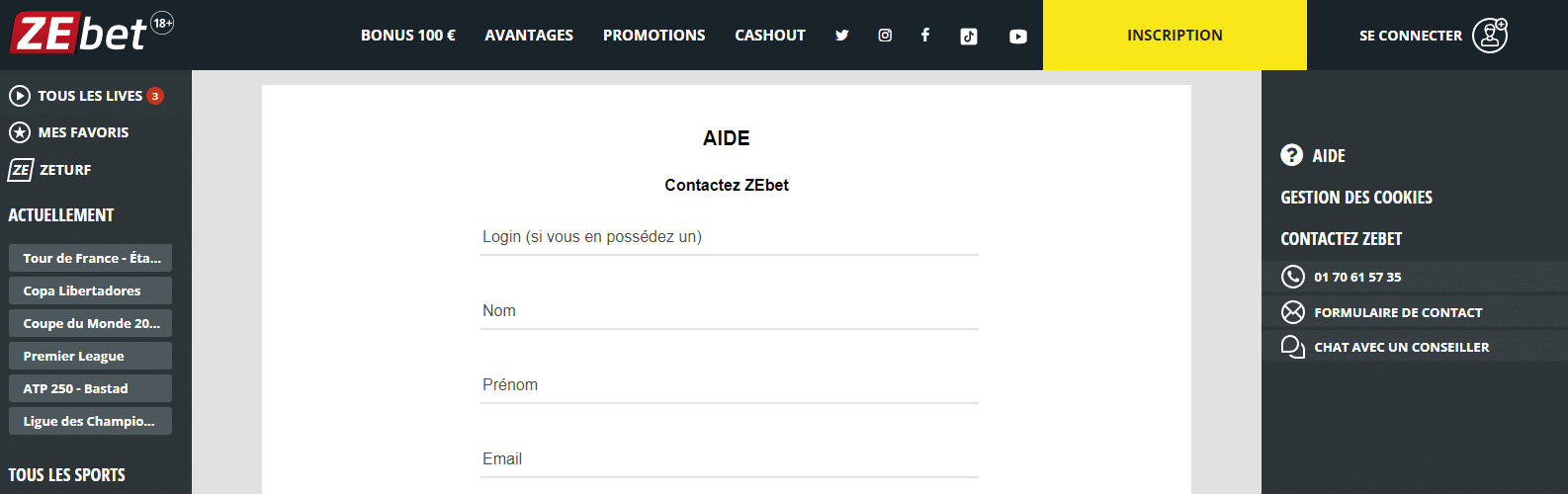Select Premier League quick link
1568x494 pixels.
point(90,356)
